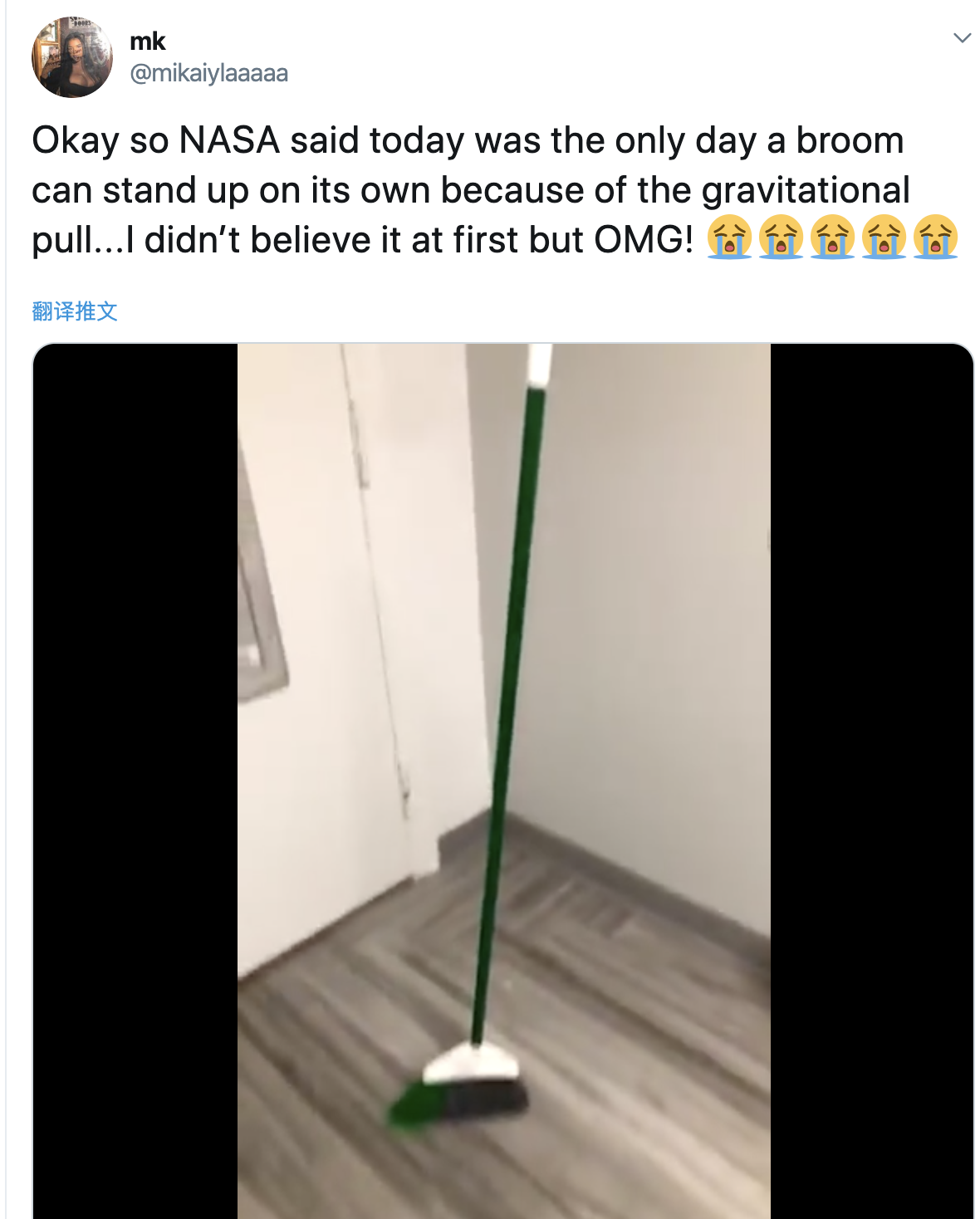Screen dimensions: 980x1219
Task: Click the broom's white and black bristle head
Action: pos(459,1084)
